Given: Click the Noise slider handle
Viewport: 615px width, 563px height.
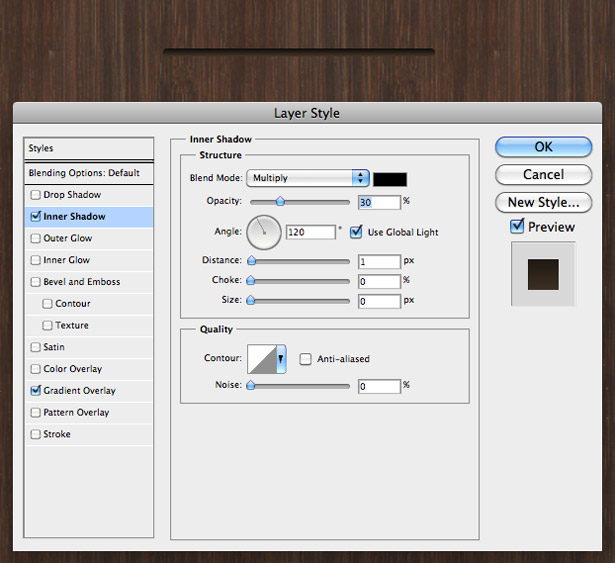Looking at the screenshot, I should (250, 385).
